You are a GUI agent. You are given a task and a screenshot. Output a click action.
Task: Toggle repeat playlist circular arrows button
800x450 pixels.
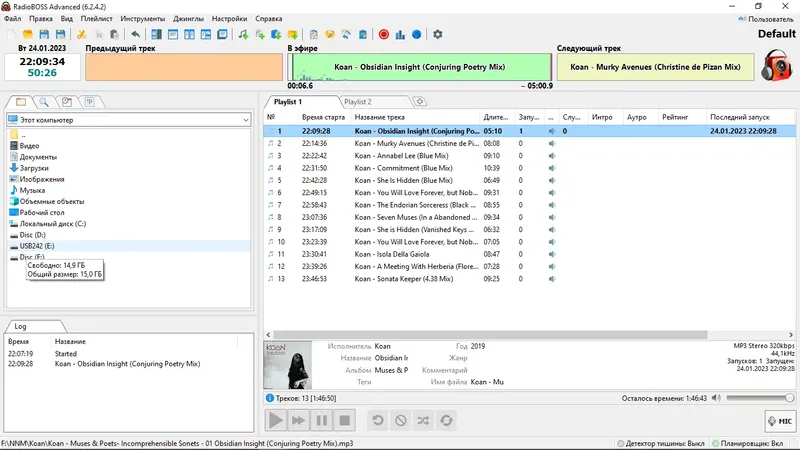pyautogui.click(x=446, y=420)
